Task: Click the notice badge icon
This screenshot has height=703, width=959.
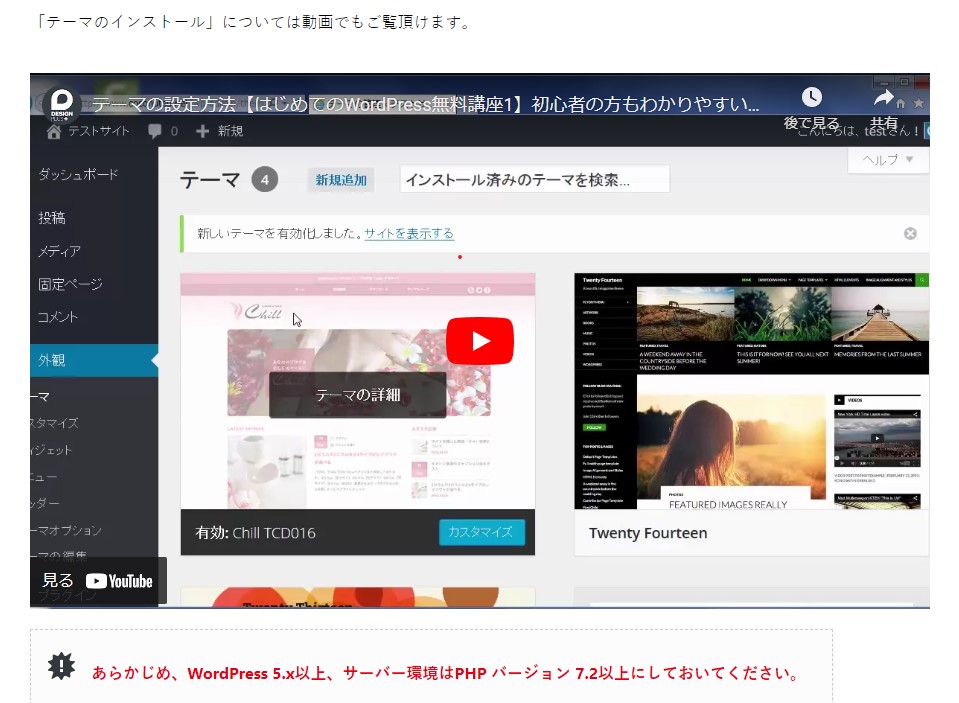Action: pyautogui.click(x=62, y=666)
